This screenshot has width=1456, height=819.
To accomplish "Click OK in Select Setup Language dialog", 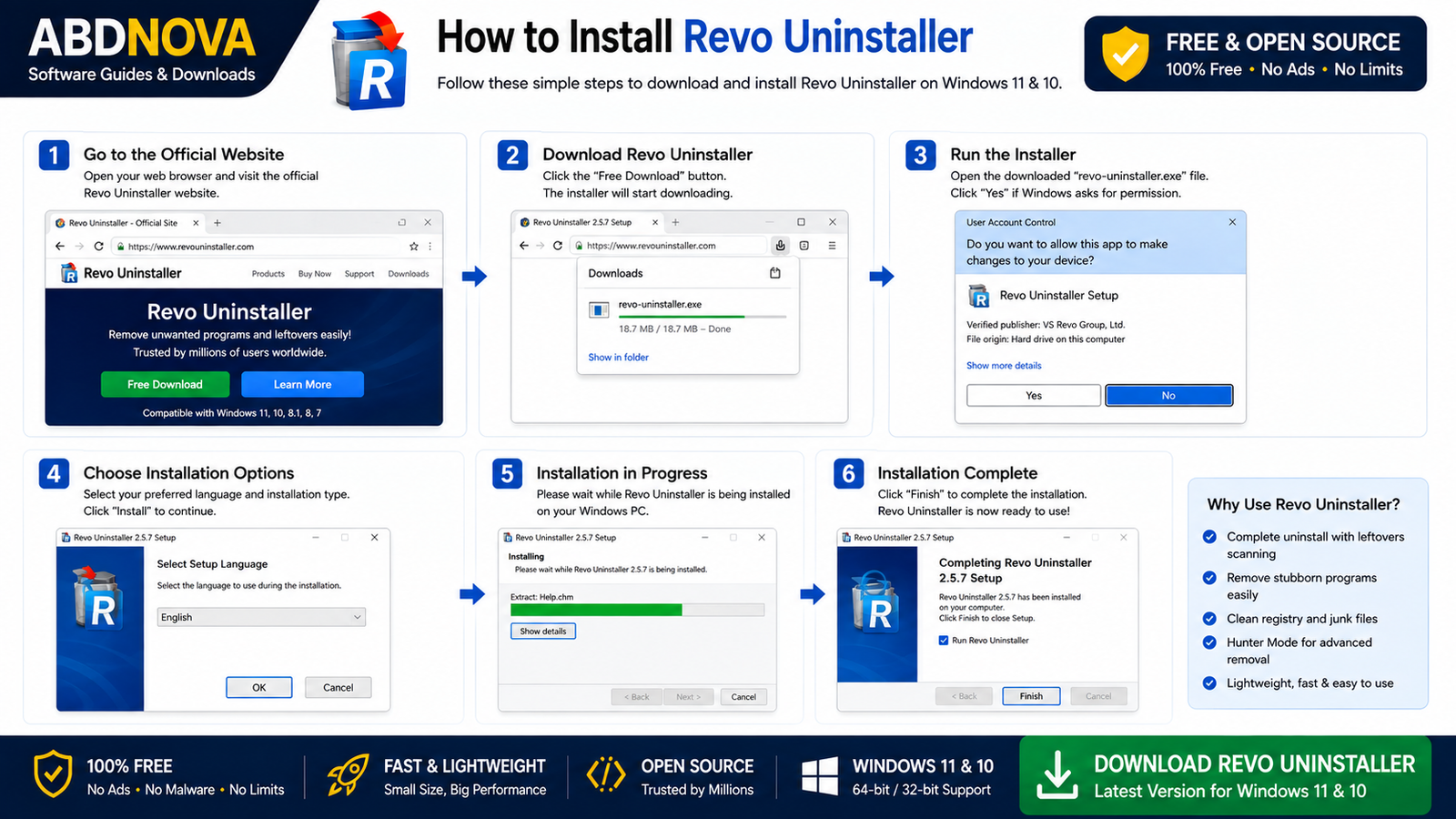I will 259,688.
